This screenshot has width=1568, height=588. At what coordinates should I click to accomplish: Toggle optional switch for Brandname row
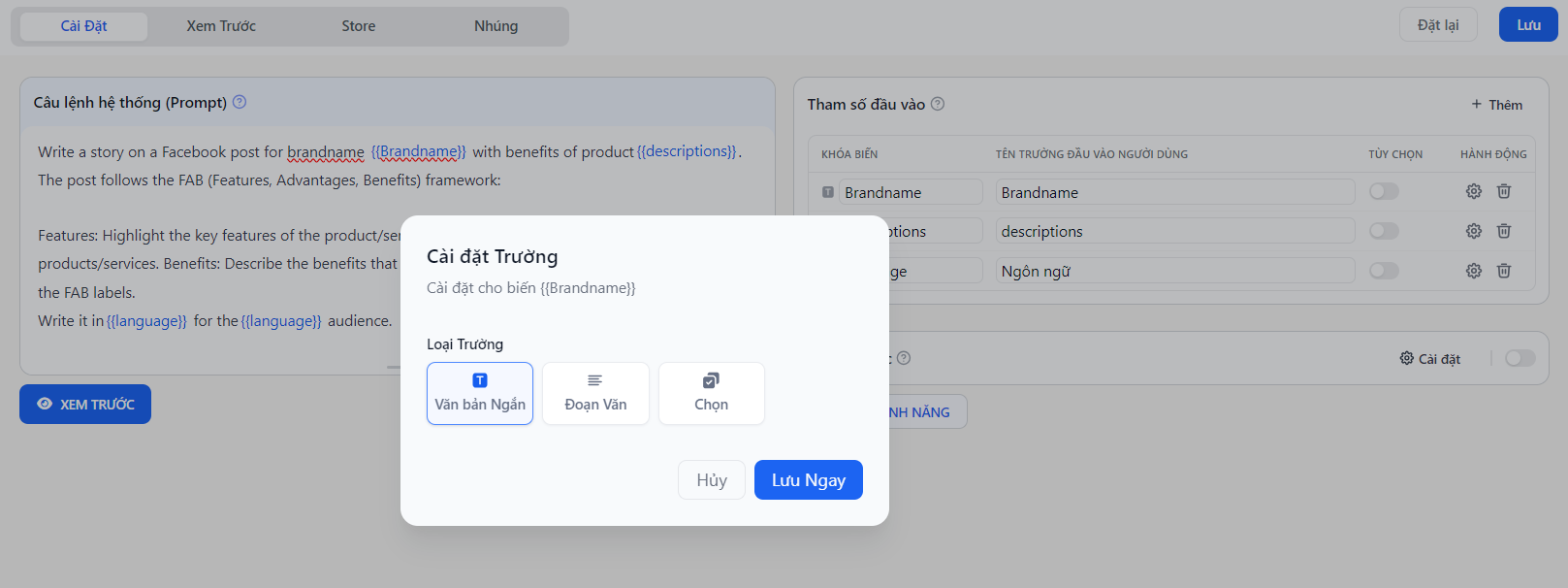[1384, 191]
